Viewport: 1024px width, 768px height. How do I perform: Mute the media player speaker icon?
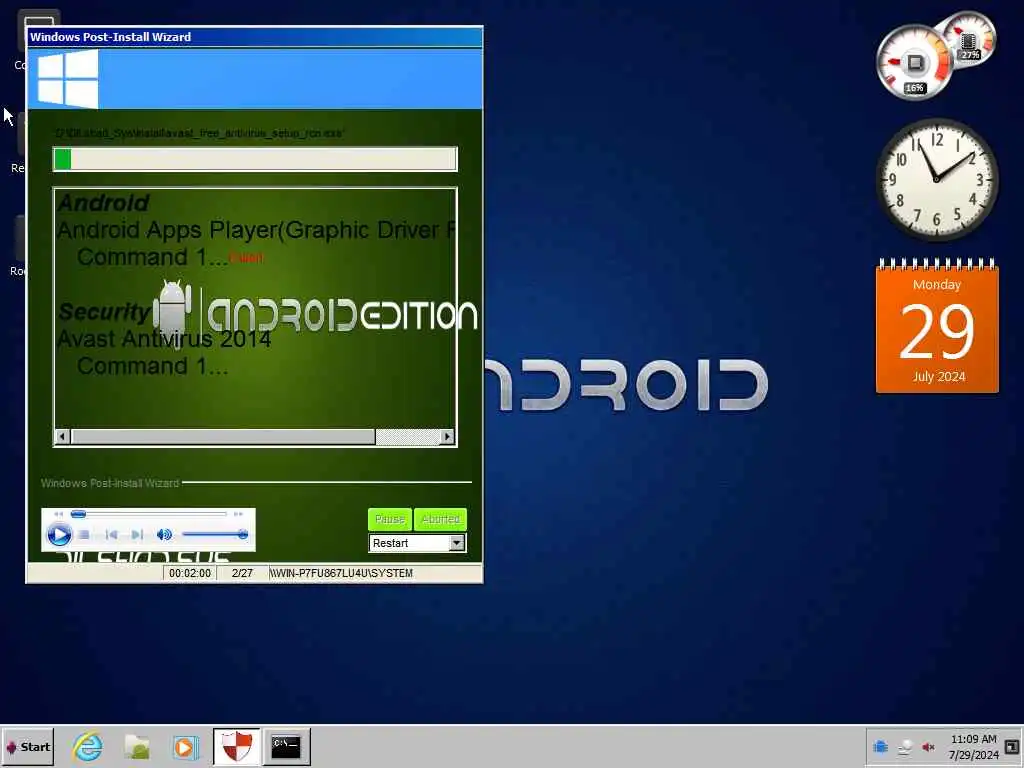(x=164, y=535)
